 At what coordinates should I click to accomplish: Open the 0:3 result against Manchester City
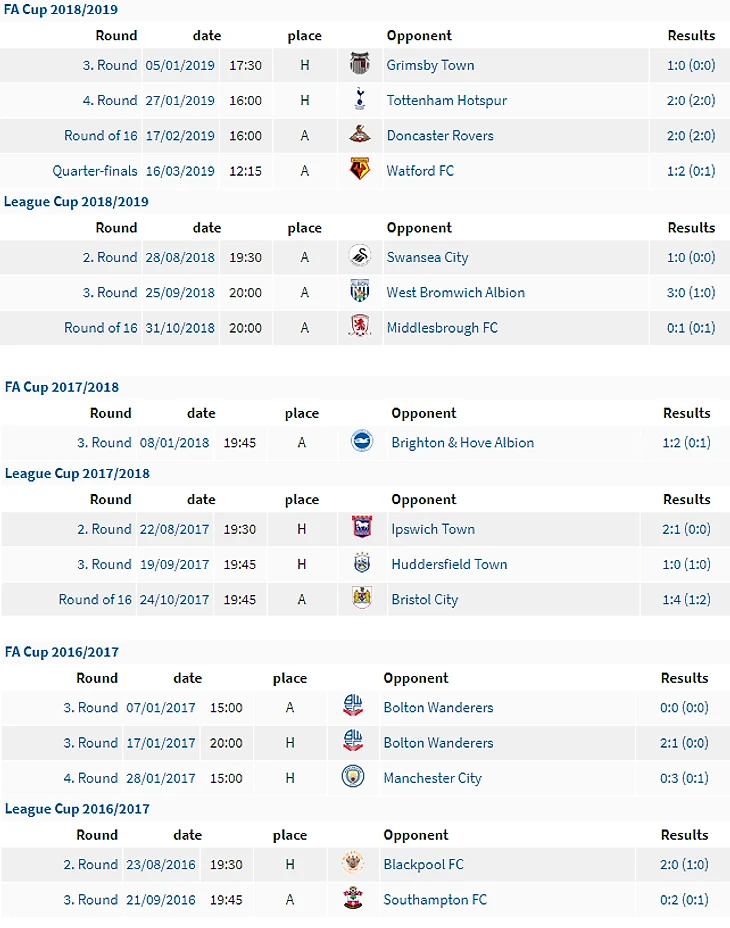tap(684, 777)
